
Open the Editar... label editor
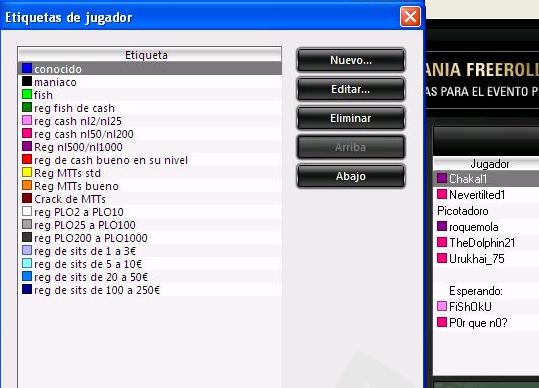point(351,89)
